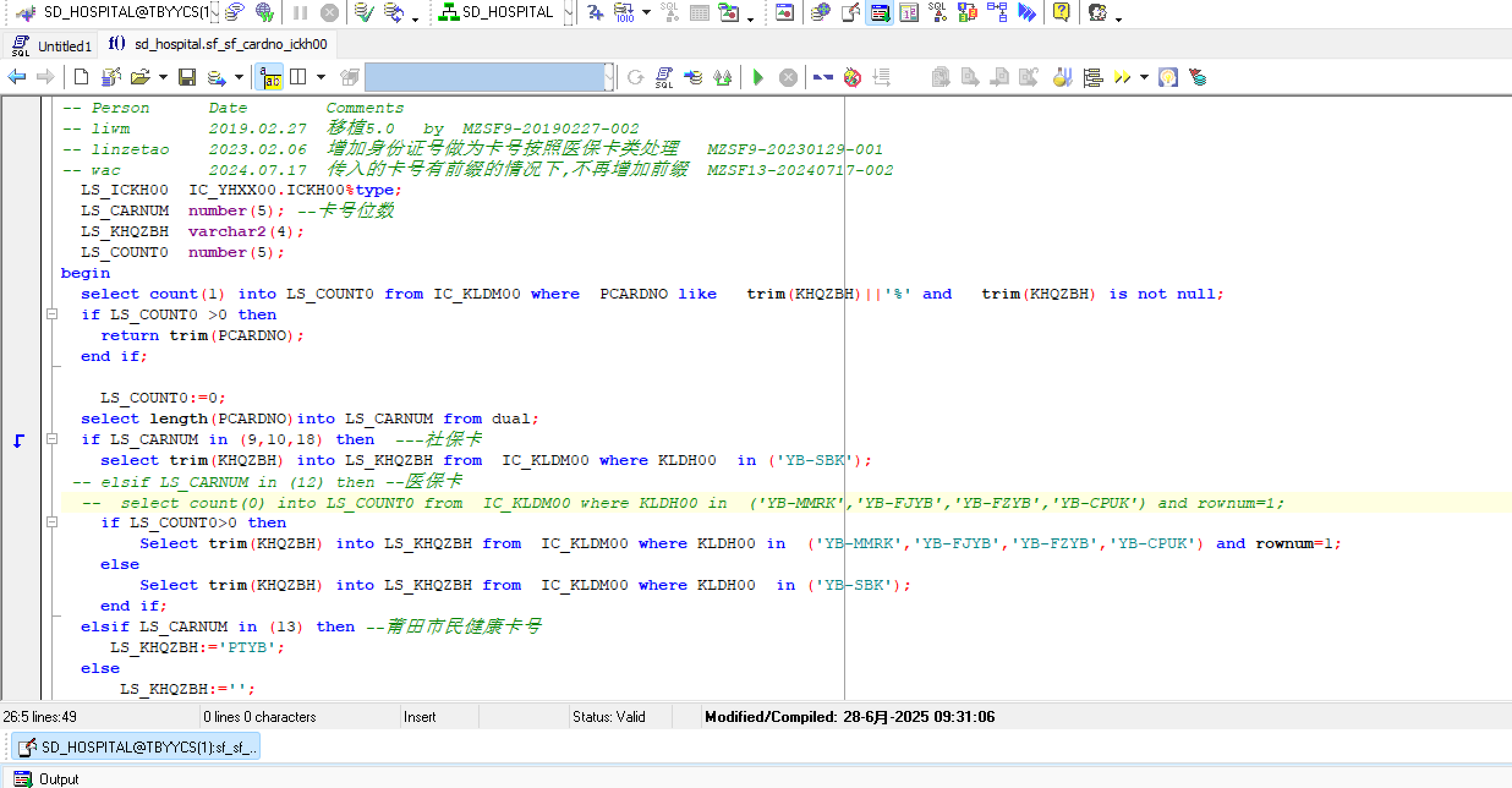Click the yellow help question mark icon
1512x788 pixels.
pyautogui.click(x=1061, y=12)
